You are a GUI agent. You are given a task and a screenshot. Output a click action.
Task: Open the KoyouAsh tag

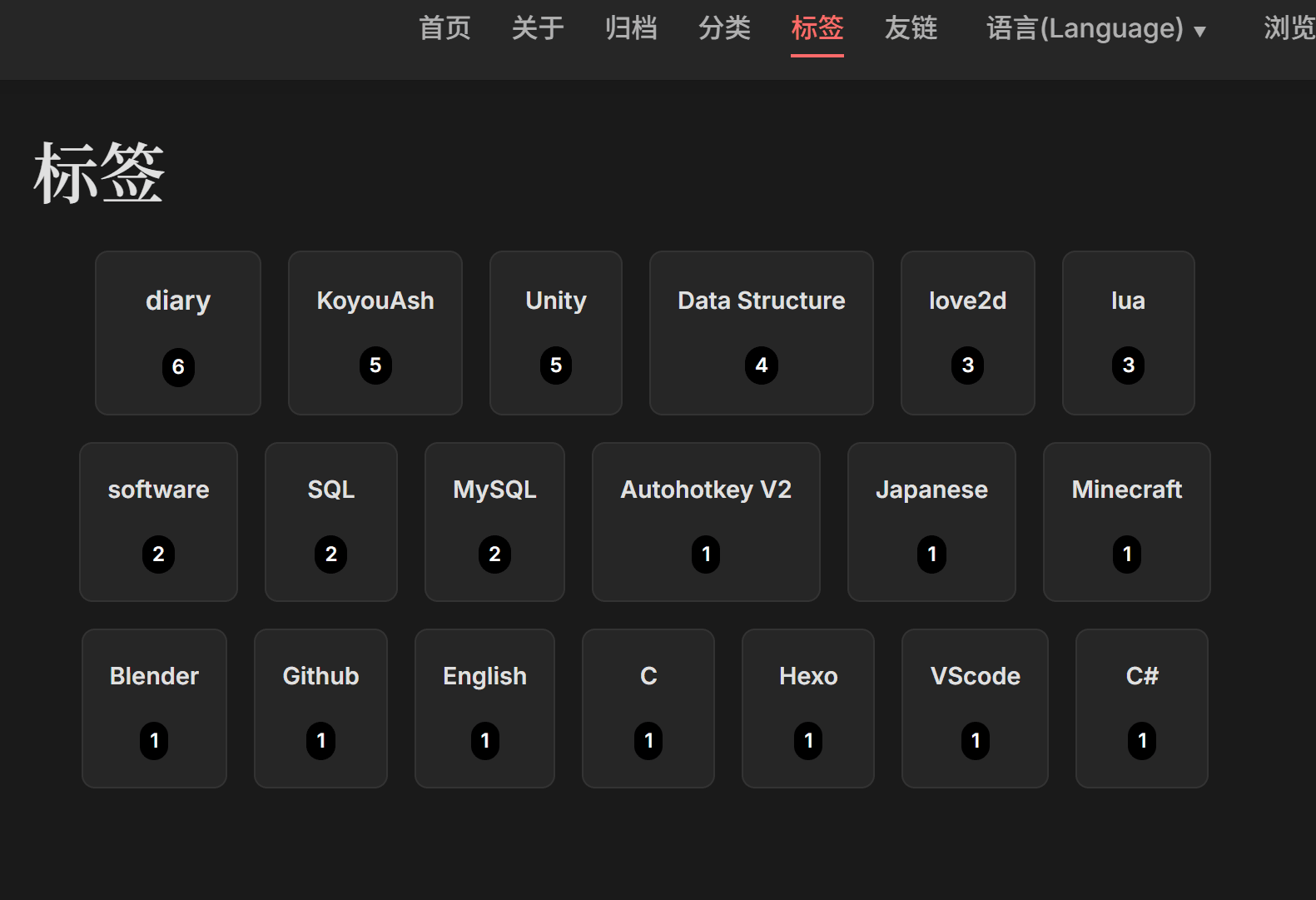[x=375, y=332]
